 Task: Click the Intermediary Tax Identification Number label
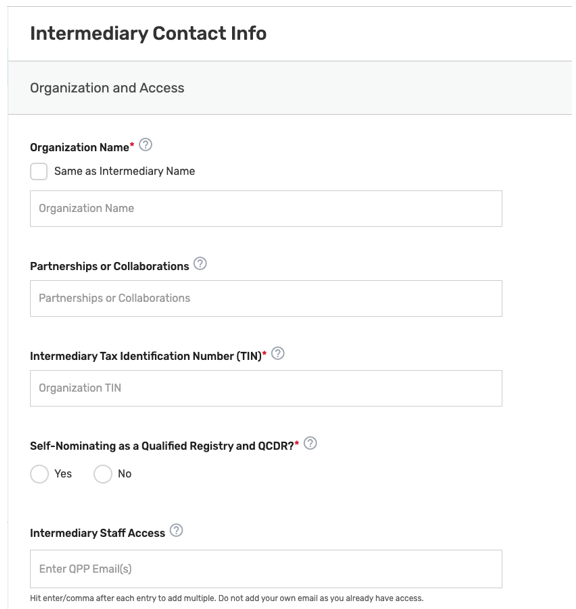(146, 356)
